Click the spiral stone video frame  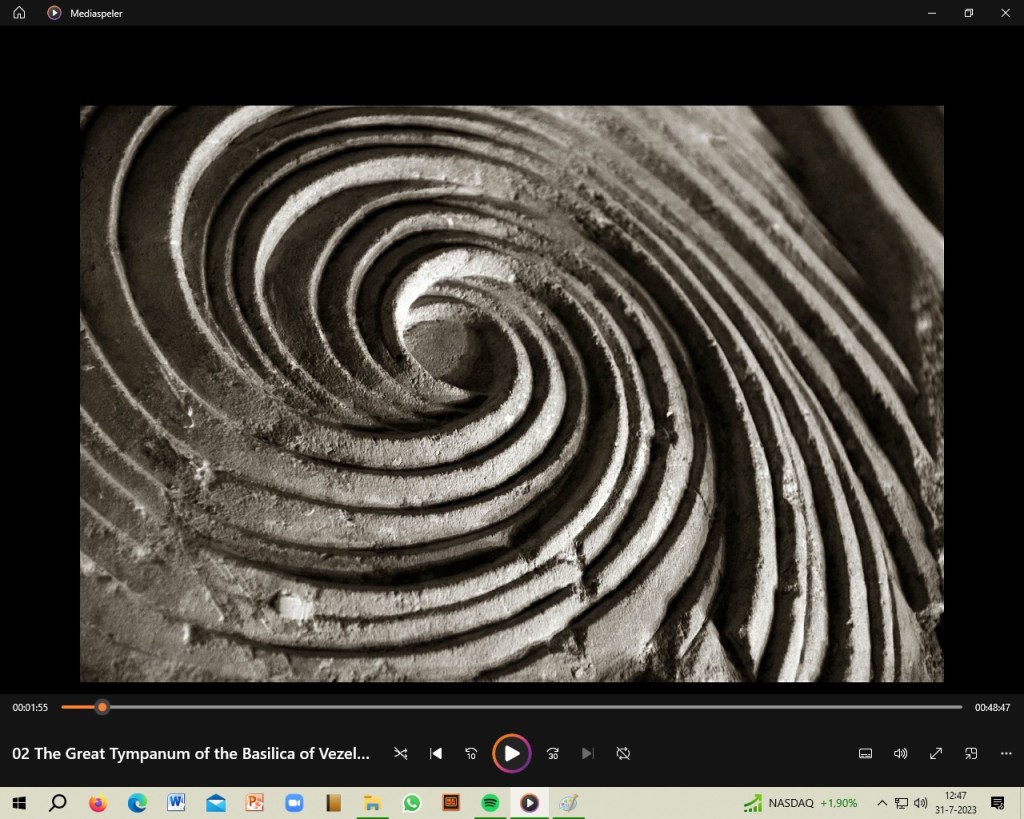[x=511, y=393]
